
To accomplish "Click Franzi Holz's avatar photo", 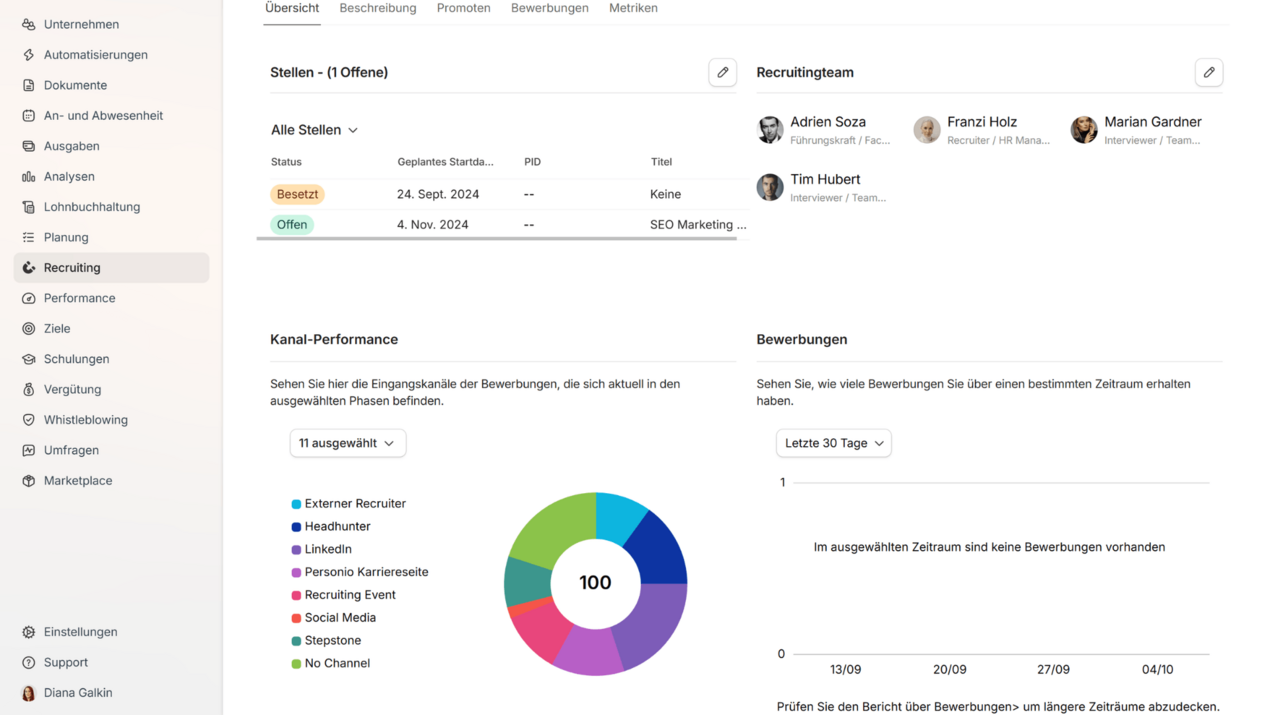I will 927,130.
